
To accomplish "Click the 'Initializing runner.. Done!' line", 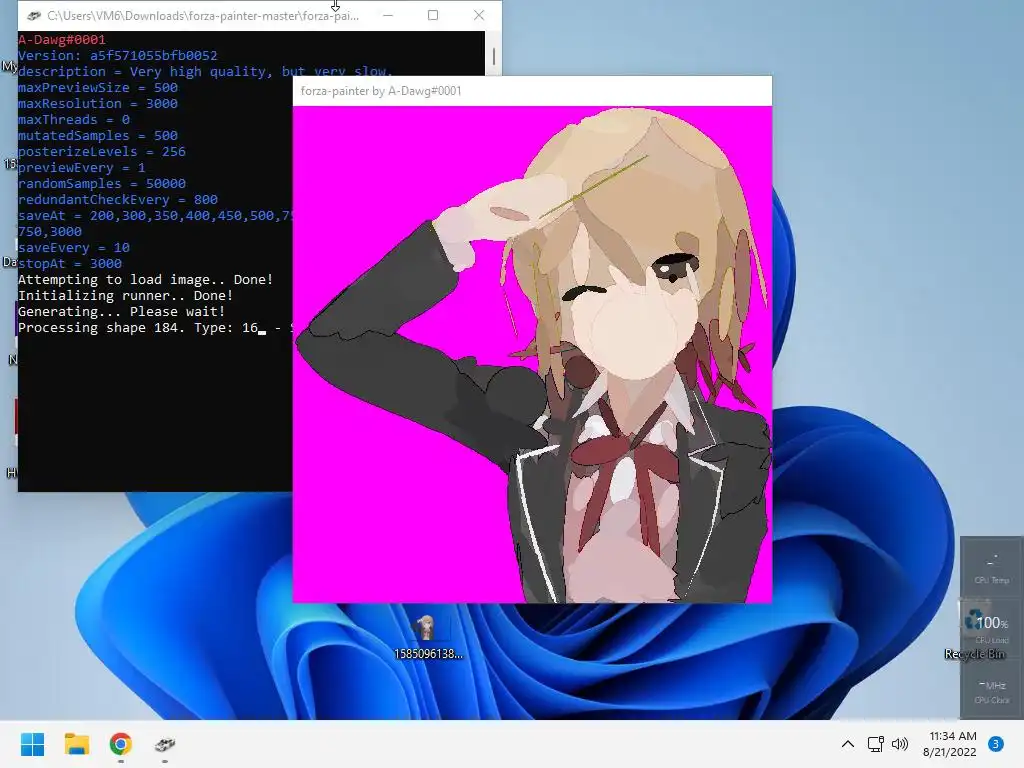I will click(125, 295).
